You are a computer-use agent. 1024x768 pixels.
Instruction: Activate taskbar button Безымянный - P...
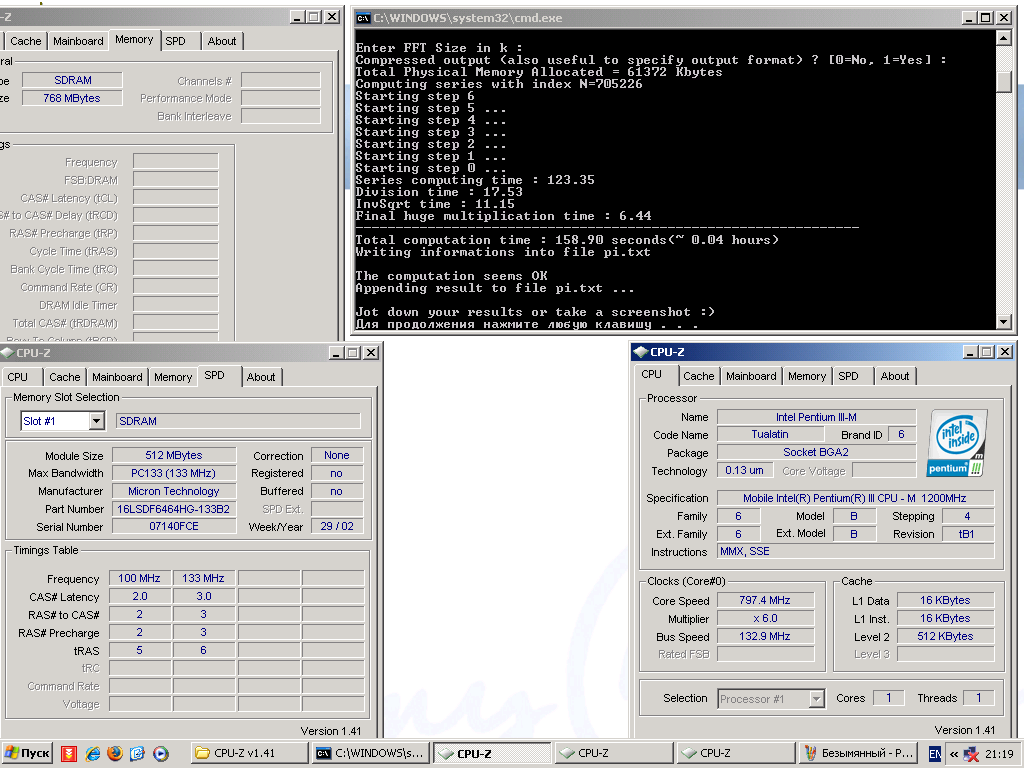[x=857, y=753]
